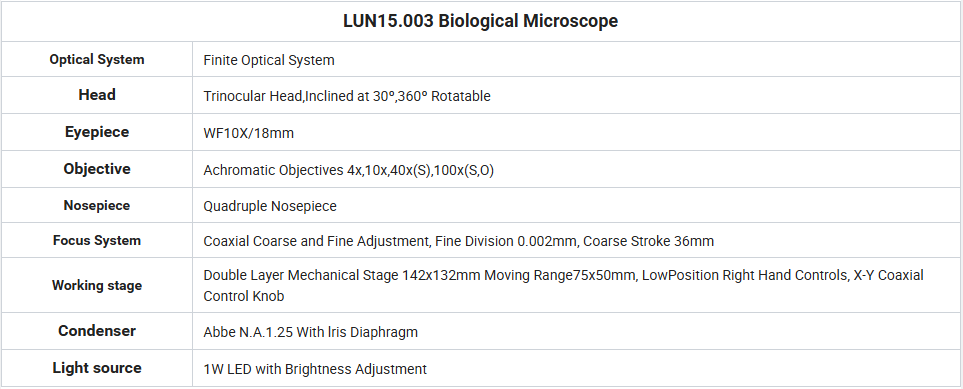Viewport: 963px width, 389px height.
Task: Click the Abbe N.A.1.25 condenser value
Action: click(x=311, y=332)
